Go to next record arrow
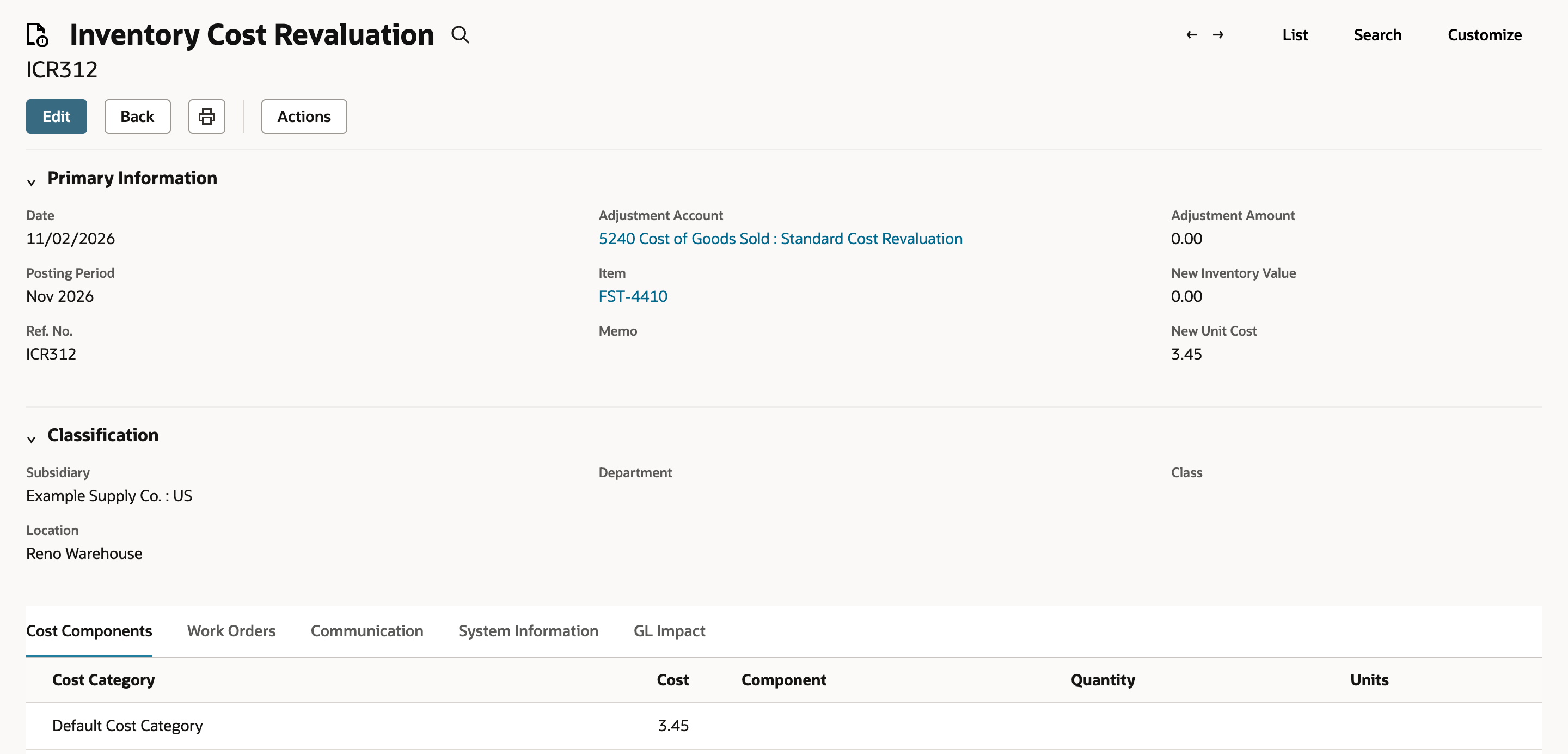Screen dimensions: 1568x754 (1218, 35)
